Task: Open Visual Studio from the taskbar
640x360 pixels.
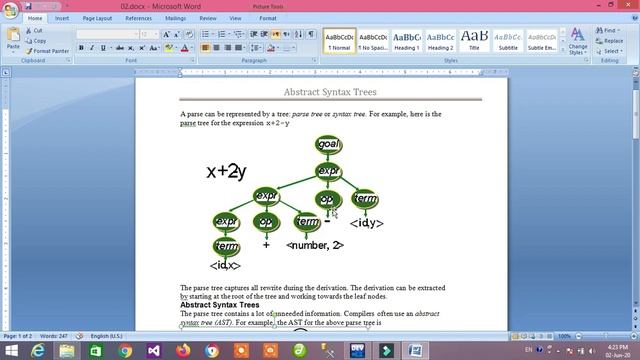Action: tap(154, 351)
